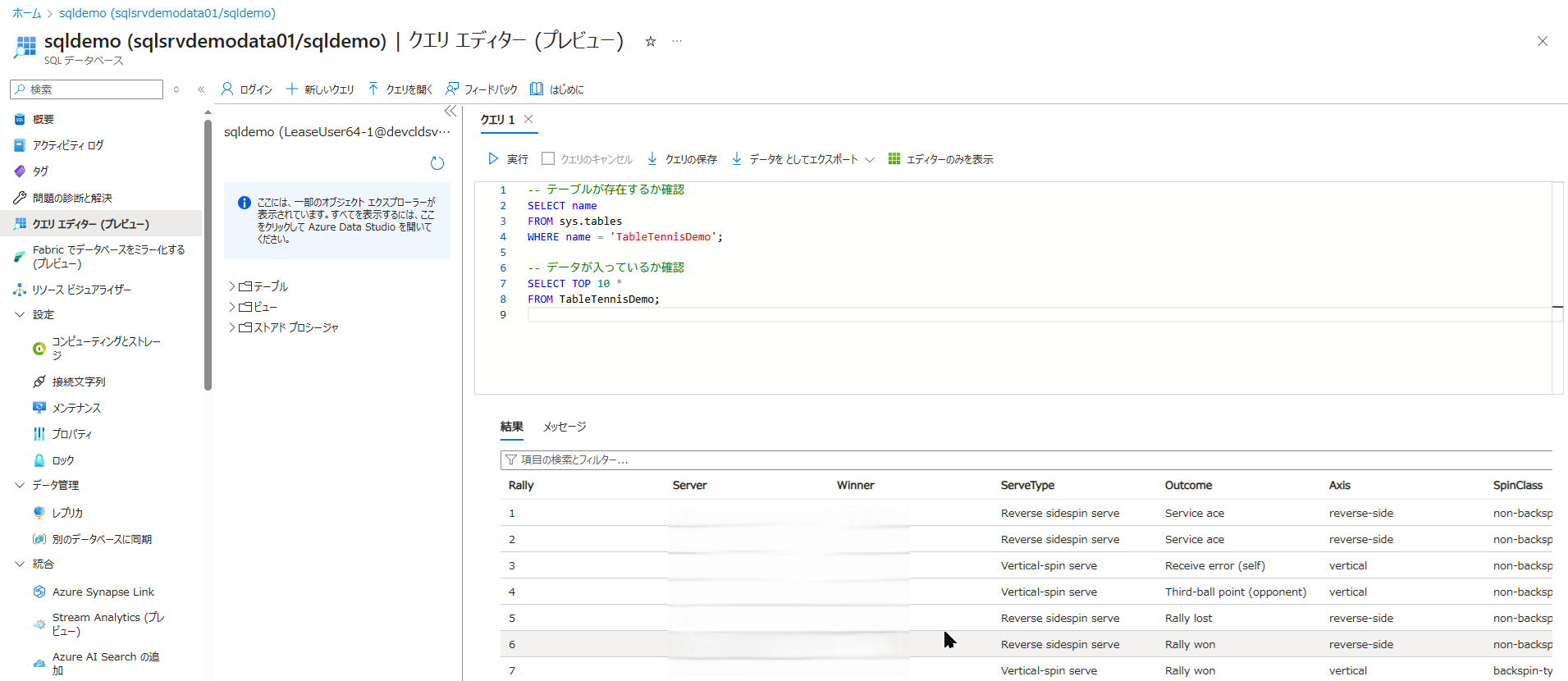Show editor only via エディターのみを表示

(x=940, y=159)
